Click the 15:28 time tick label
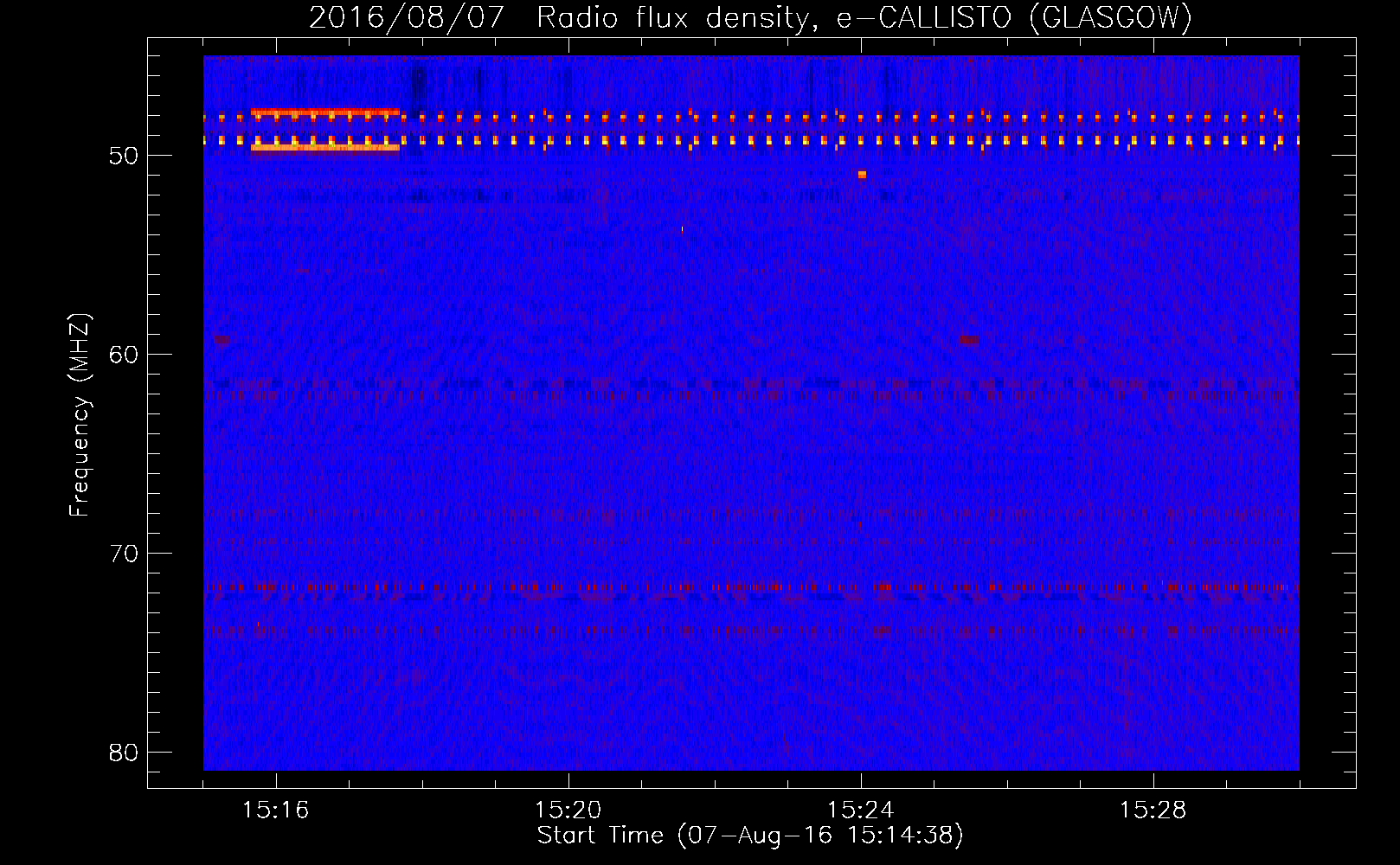Screen dimensions: 1400x865 click(x=1153, y=811)
